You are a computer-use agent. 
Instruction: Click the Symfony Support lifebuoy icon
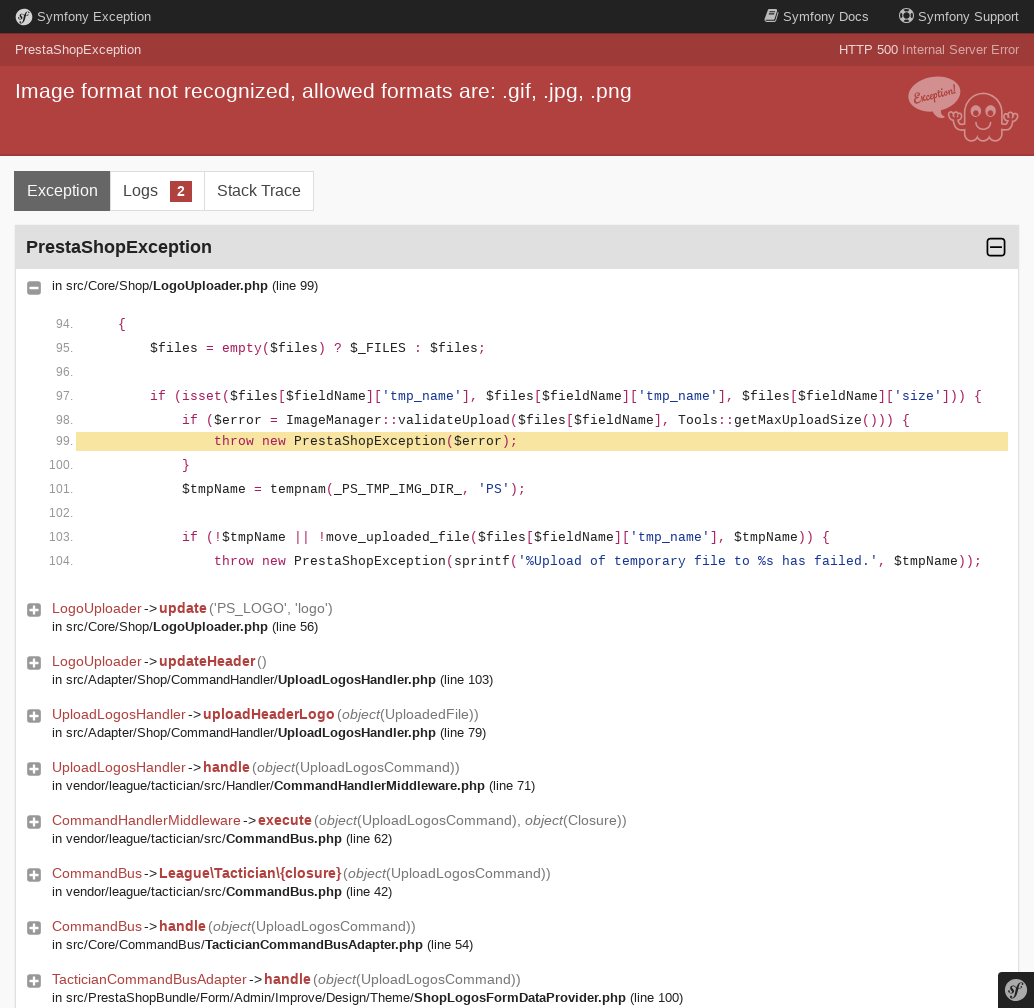(907, 16)
